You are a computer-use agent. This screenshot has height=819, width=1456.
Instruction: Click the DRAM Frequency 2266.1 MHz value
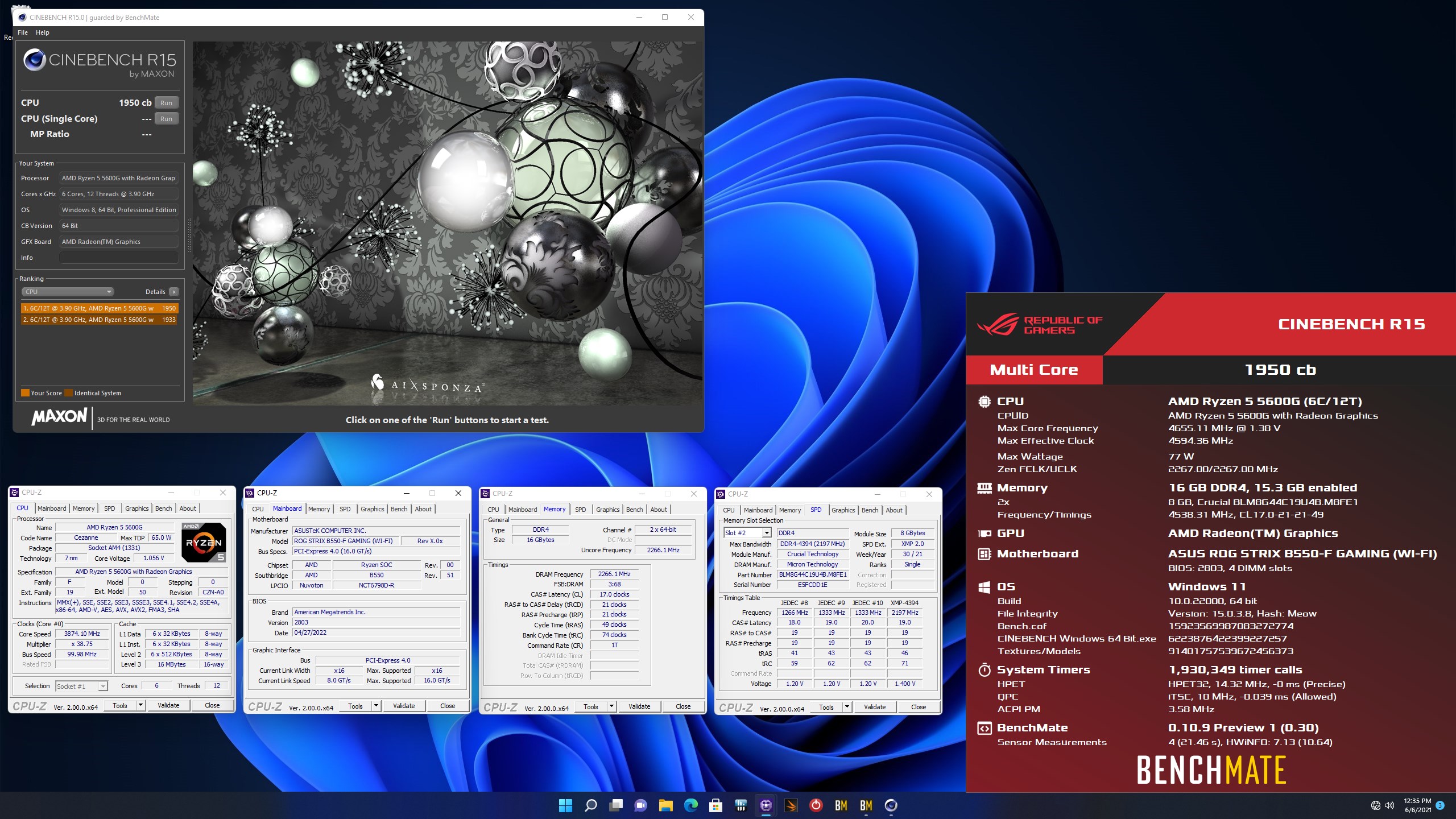point(614,574)
